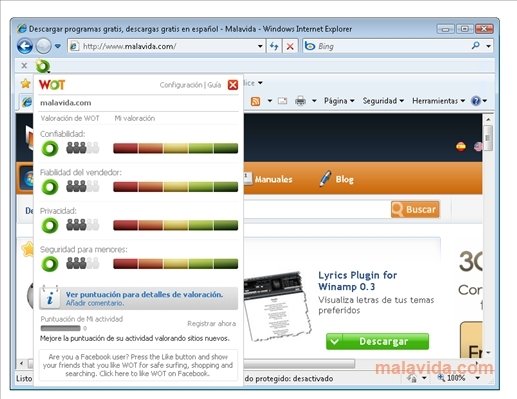The width and height of the screenshot is (517, 399).
Task: Open the Herramientas menu
Action: pos(438,101)
